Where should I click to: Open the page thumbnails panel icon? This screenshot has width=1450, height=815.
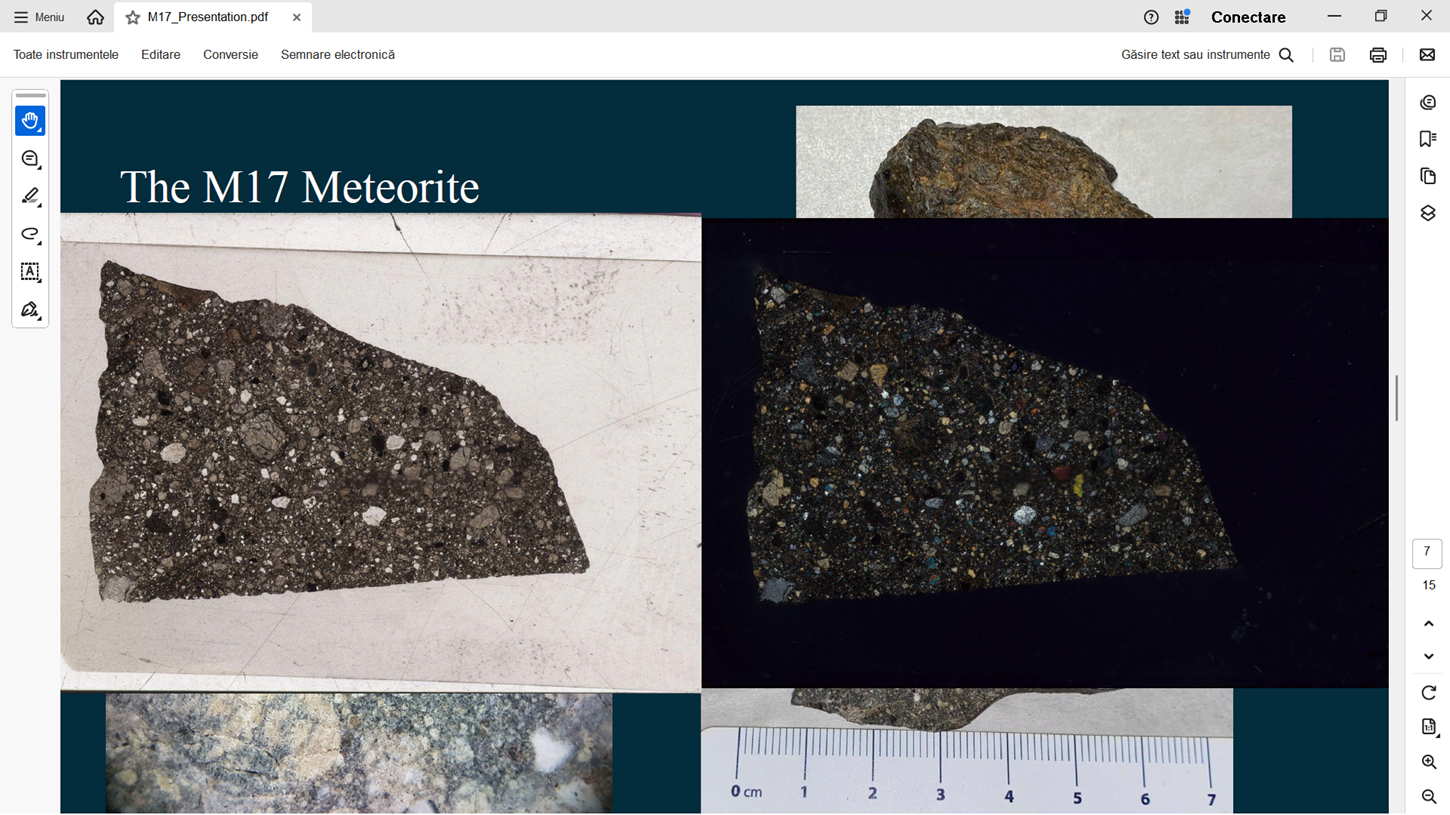1428,176
